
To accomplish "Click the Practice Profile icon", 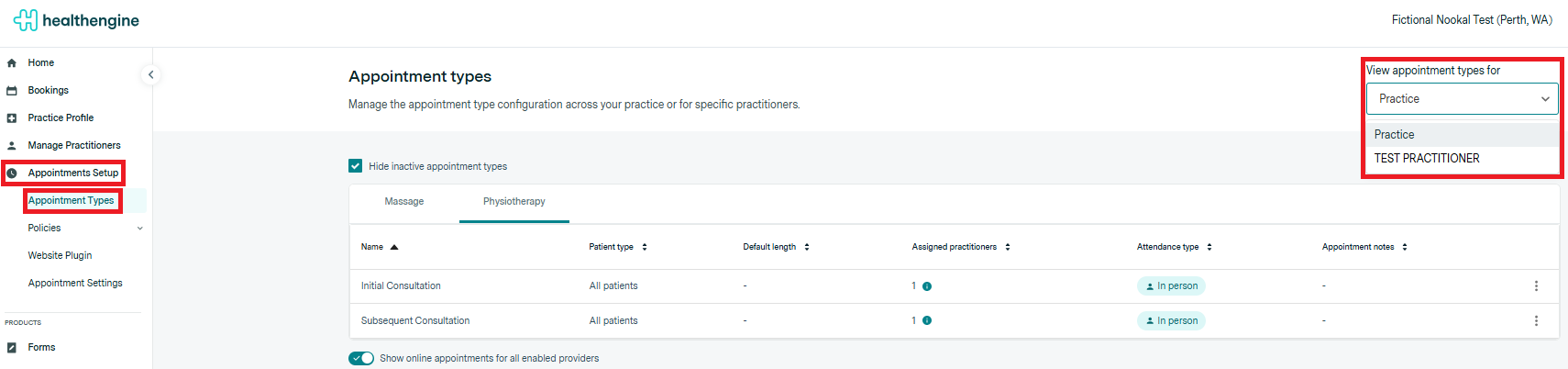I will 12,118.
